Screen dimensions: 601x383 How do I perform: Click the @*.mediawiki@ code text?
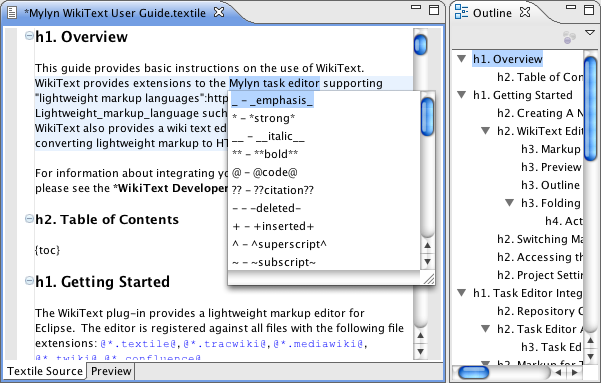point(318,344)
